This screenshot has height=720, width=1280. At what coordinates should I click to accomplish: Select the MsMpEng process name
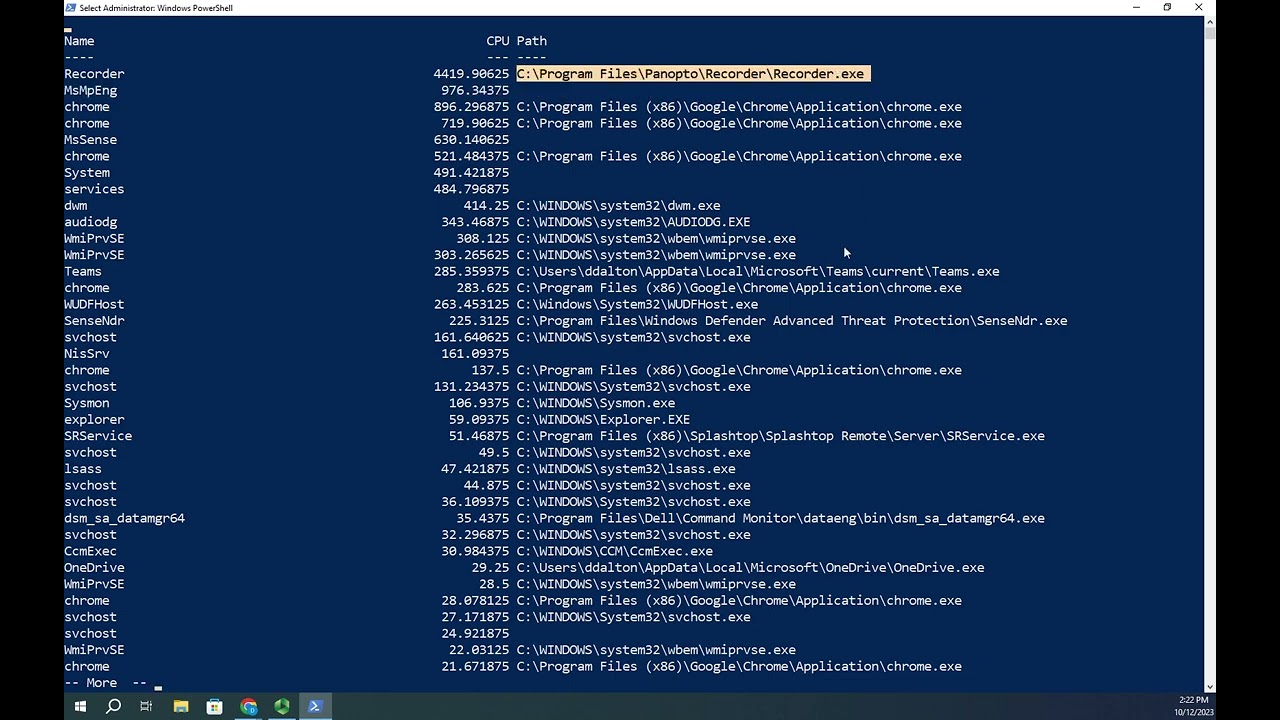coord(90,90)
